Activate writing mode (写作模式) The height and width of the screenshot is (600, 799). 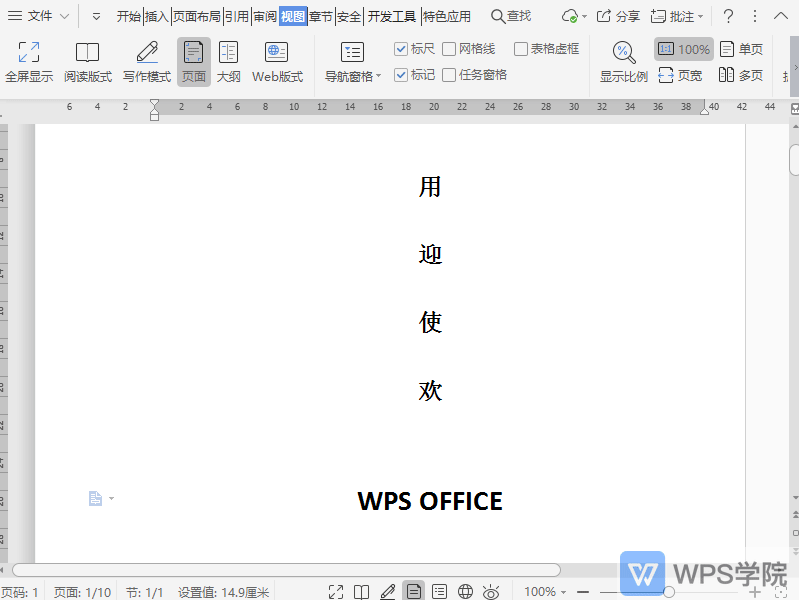click(x=147, y=62)
